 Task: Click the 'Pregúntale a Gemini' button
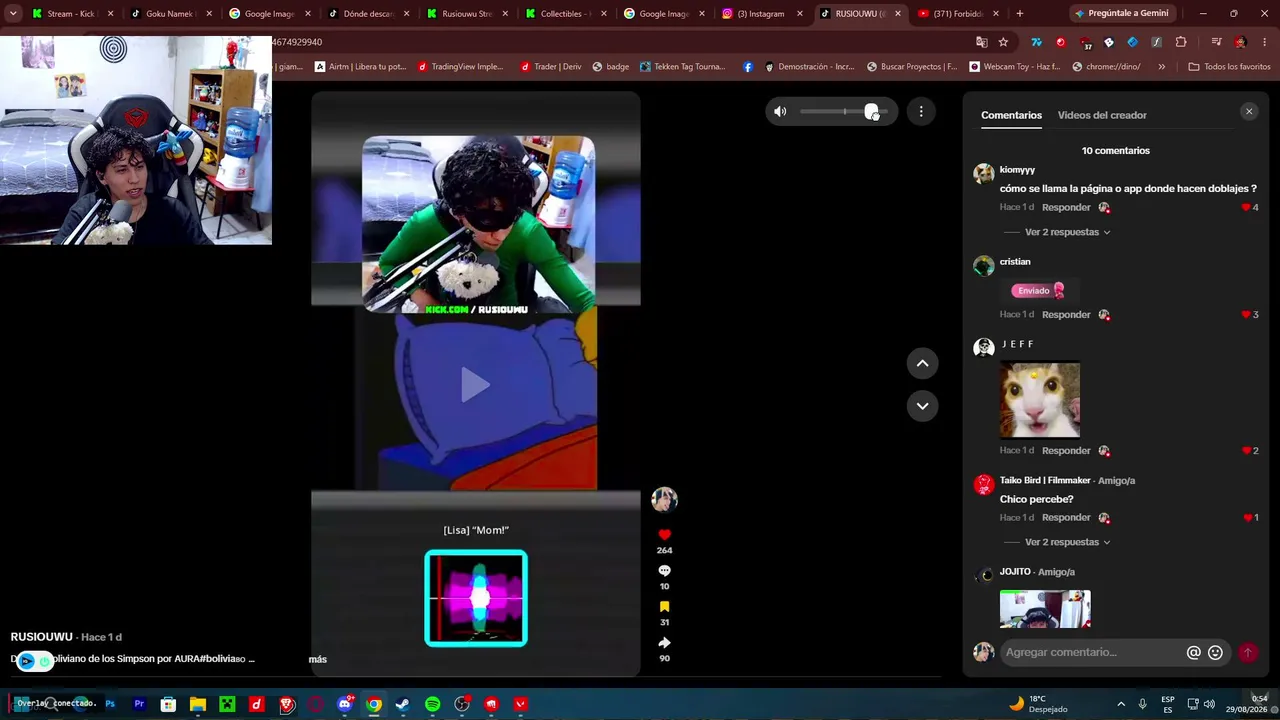(1121, 13)
